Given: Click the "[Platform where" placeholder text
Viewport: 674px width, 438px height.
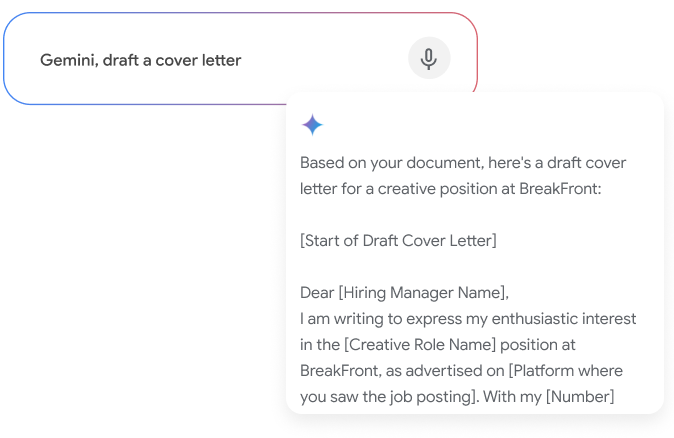Looking at the screenshot, I should click(x=566, y=371).
